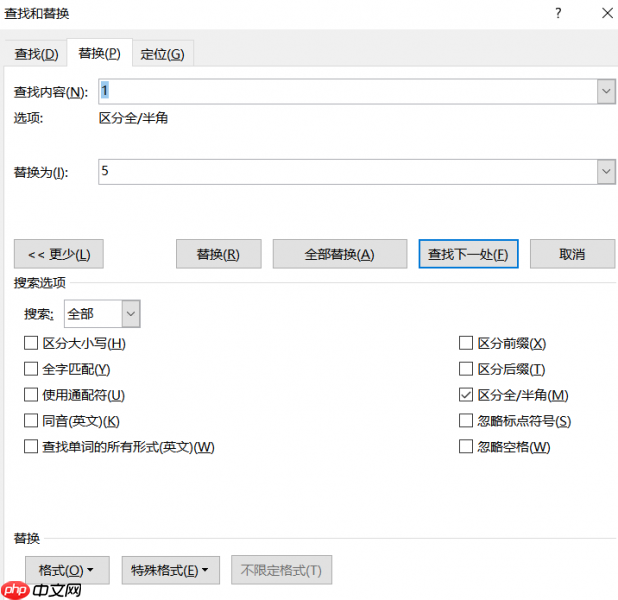Toggle 区分前缀(X) checkbox
This screenshot has height=600, width=618.
pyautogui.click(x=466, y=343)
